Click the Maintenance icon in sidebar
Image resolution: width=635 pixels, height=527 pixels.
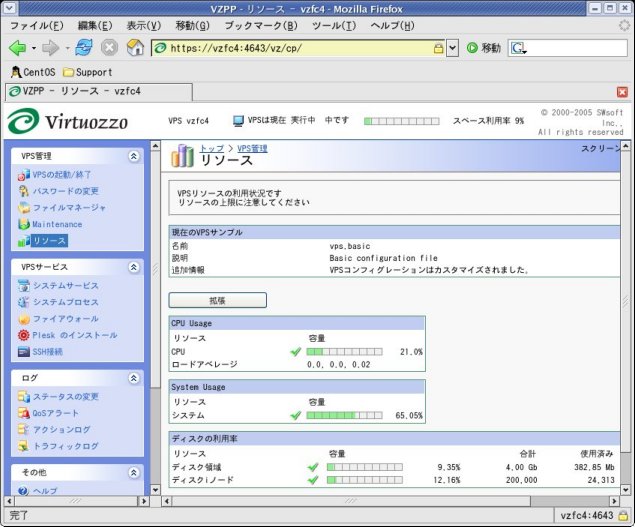[x=24, y=224]
